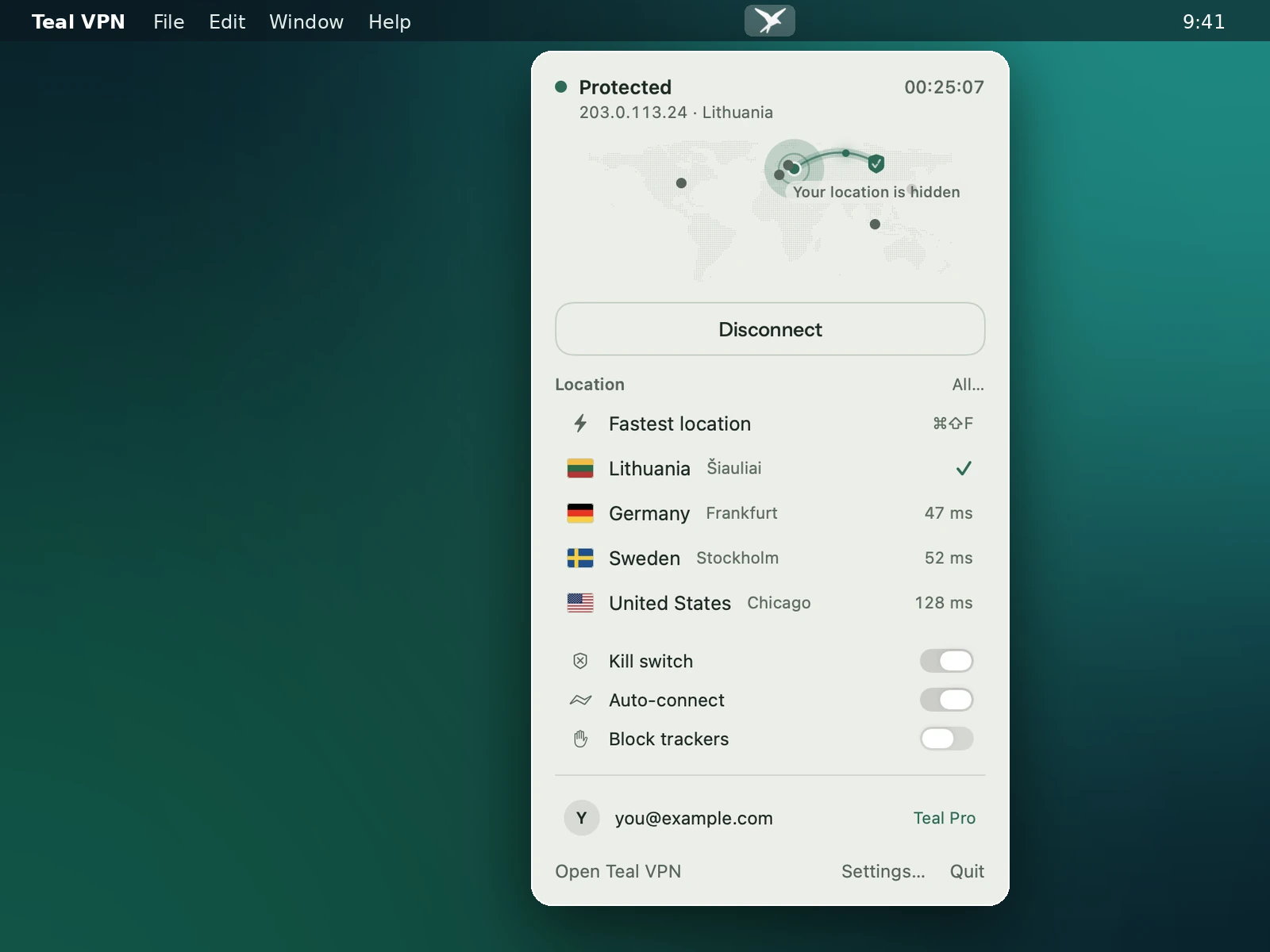
Task: Select the Lithuania Šiauliai server
Action: pos(770,469)
